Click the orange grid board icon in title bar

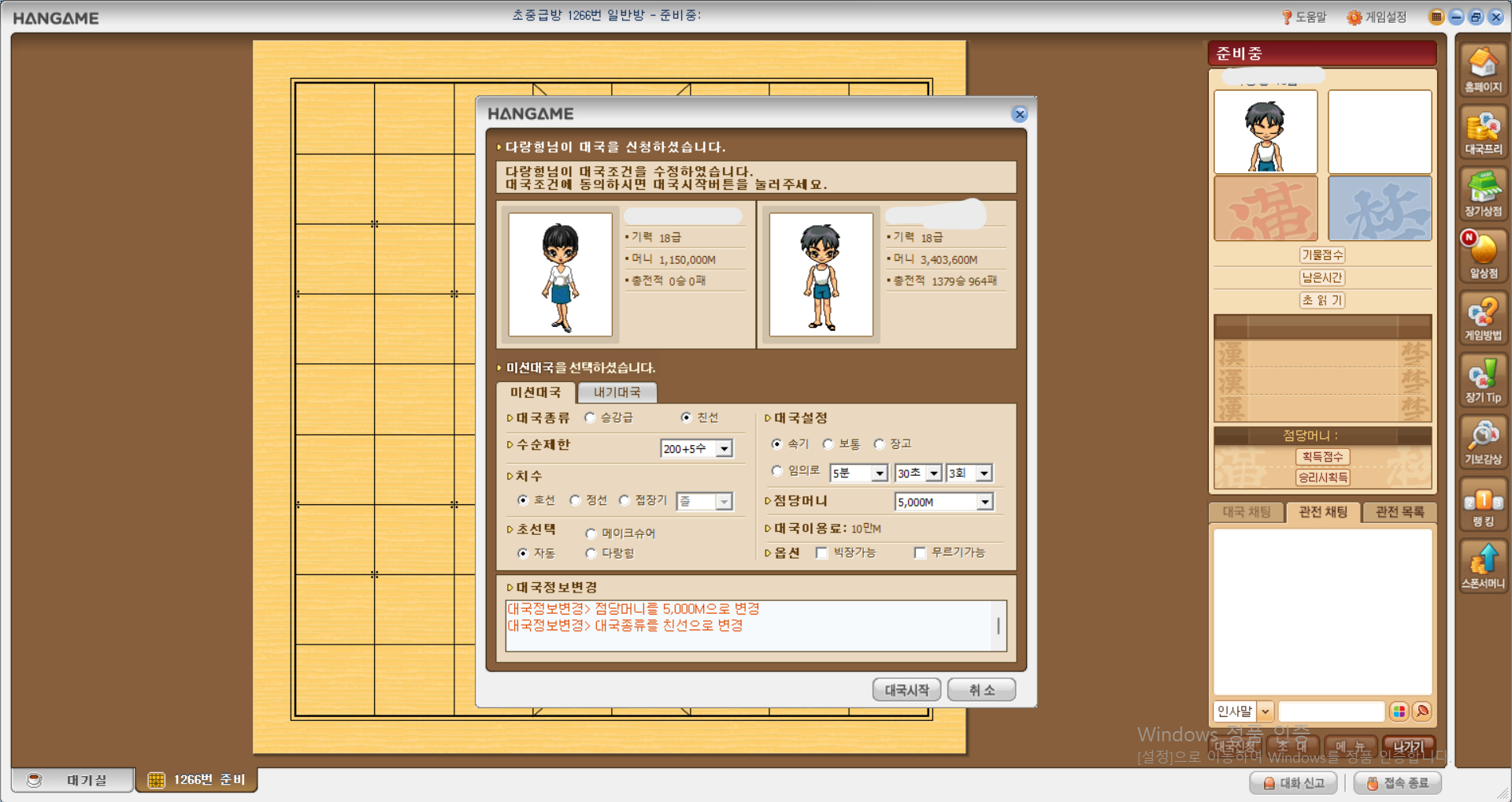tap(1436, 17)
